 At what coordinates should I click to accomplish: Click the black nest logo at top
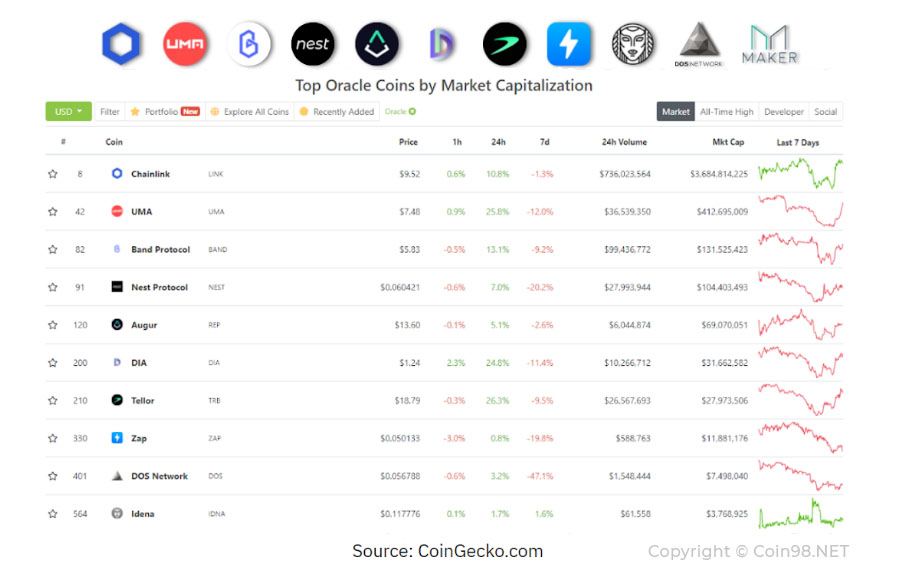tap(312, 44)
